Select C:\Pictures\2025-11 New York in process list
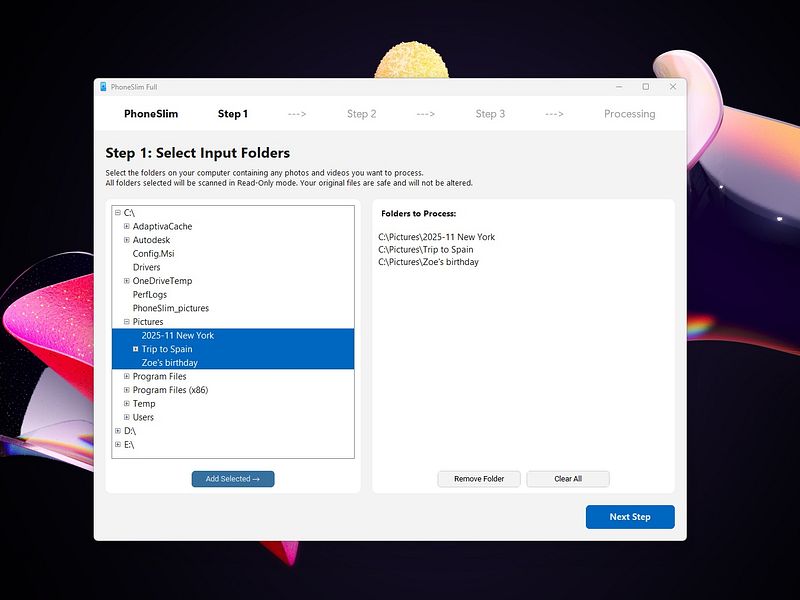The width and height of the screenshot is (800, 600). [437, 237]
